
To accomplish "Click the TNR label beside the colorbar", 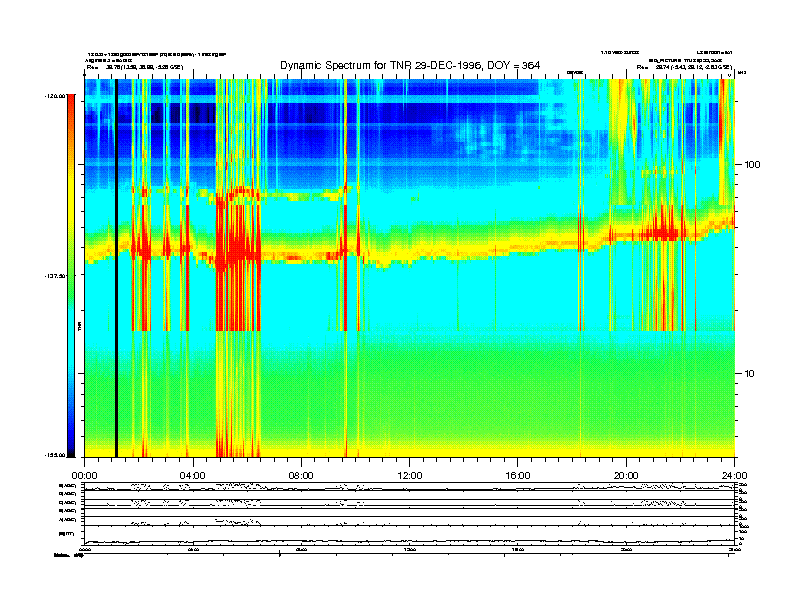I will [79, 326].
